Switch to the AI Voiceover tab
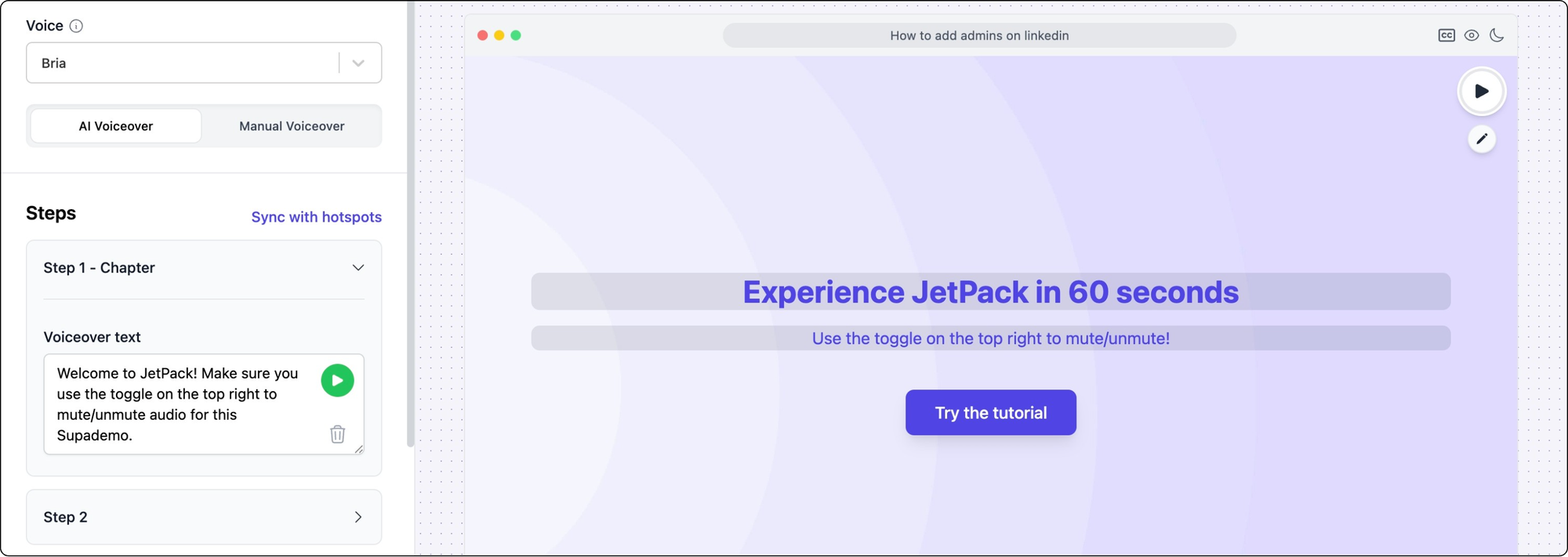The width and height of the screenshot is (1568, 557). click(116, 126)
